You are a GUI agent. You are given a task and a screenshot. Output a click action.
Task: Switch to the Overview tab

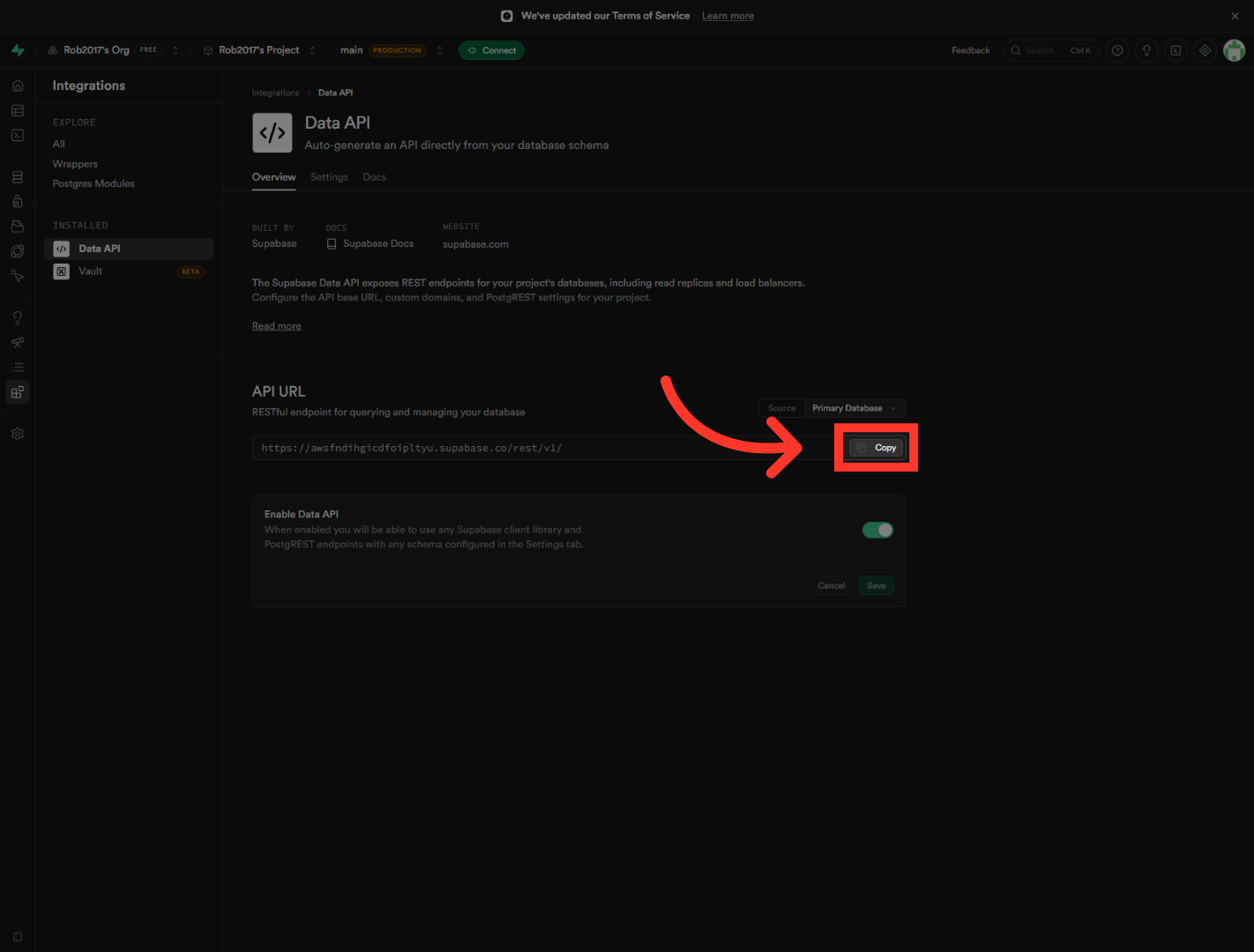coord(274,177)
